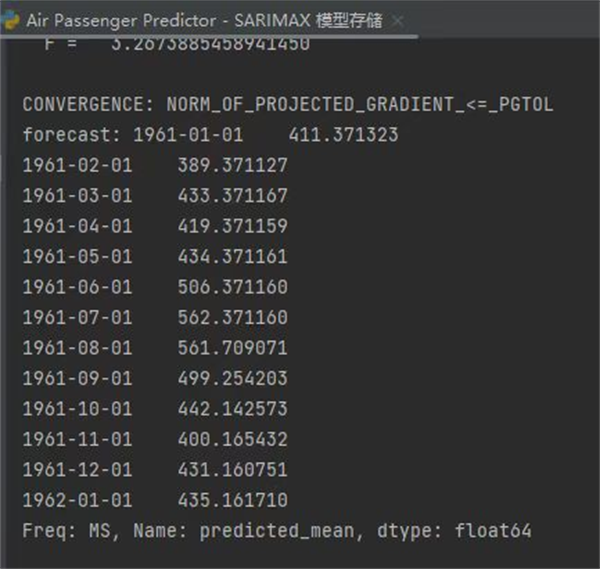Click the value 562.371160
Viewport: 600px width, 569px height.
pyautogui.click(x=232, y=317)
